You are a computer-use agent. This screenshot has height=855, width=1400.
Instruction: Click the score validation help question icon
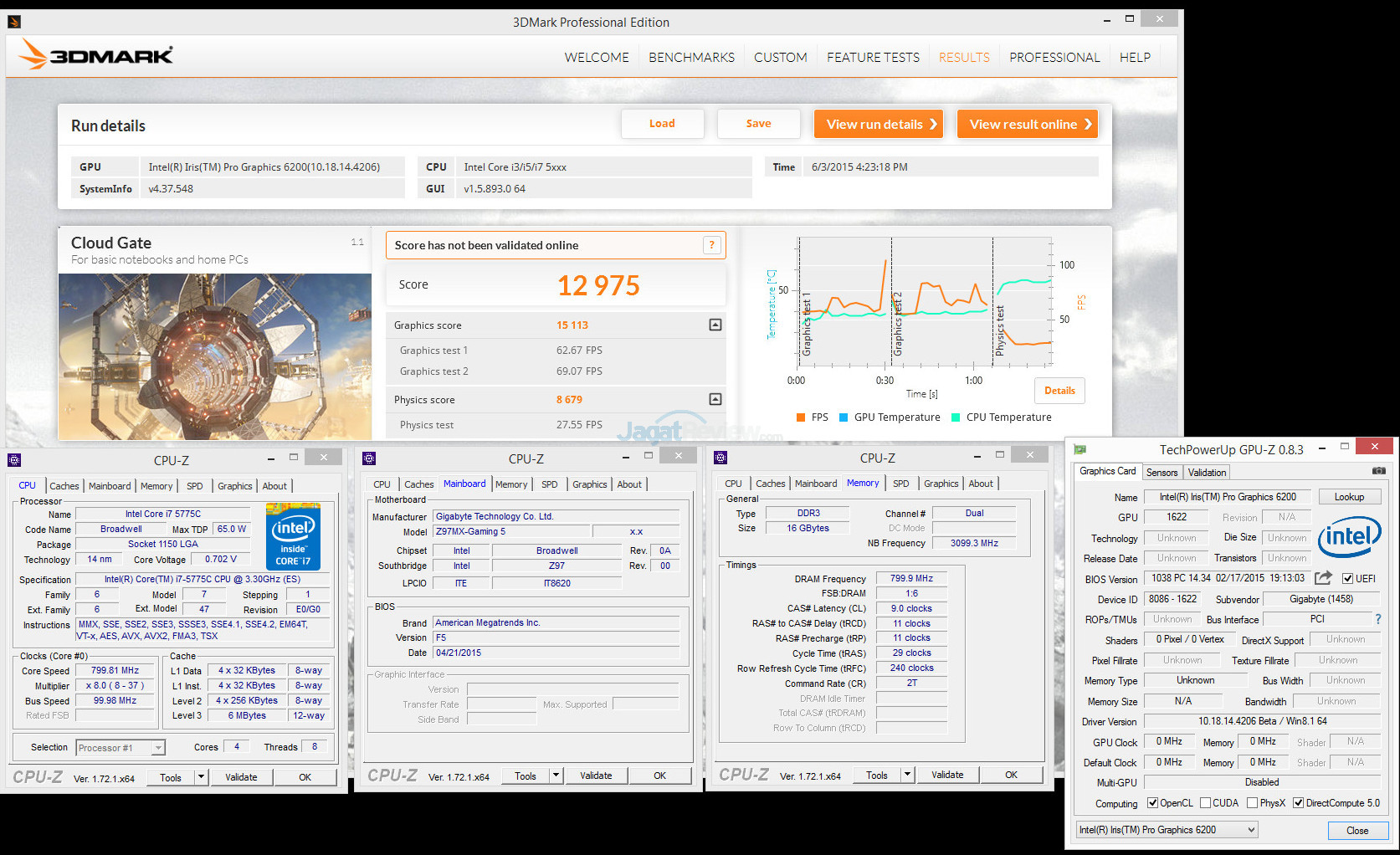[711, 245]
